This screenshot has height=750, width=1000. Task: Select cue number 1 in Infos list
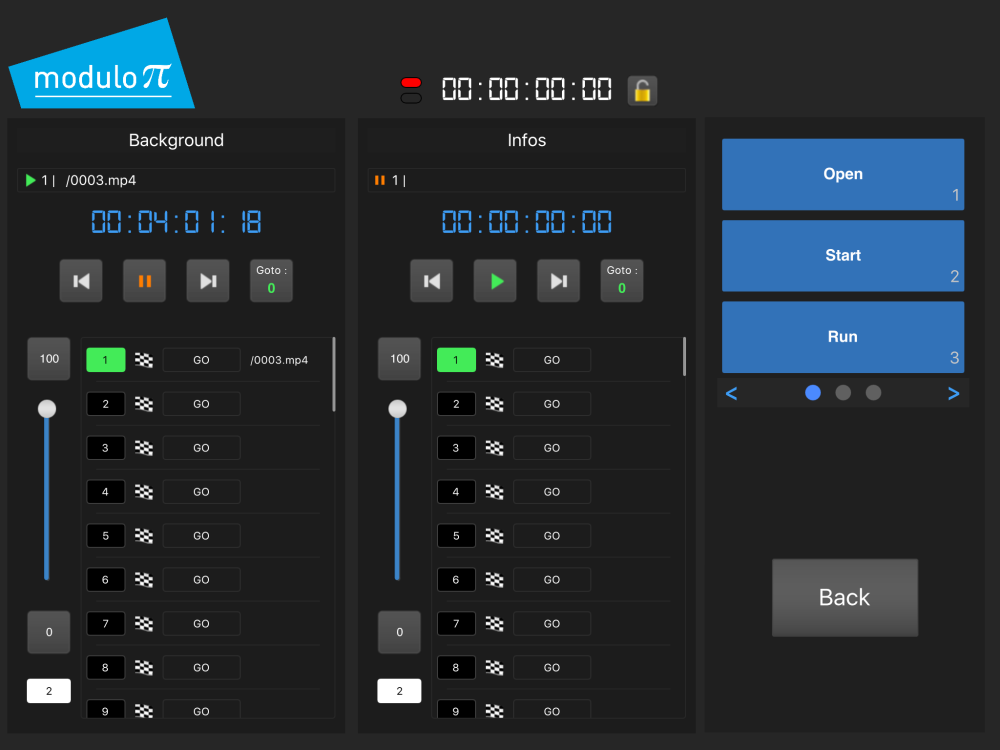pos(456,360)
